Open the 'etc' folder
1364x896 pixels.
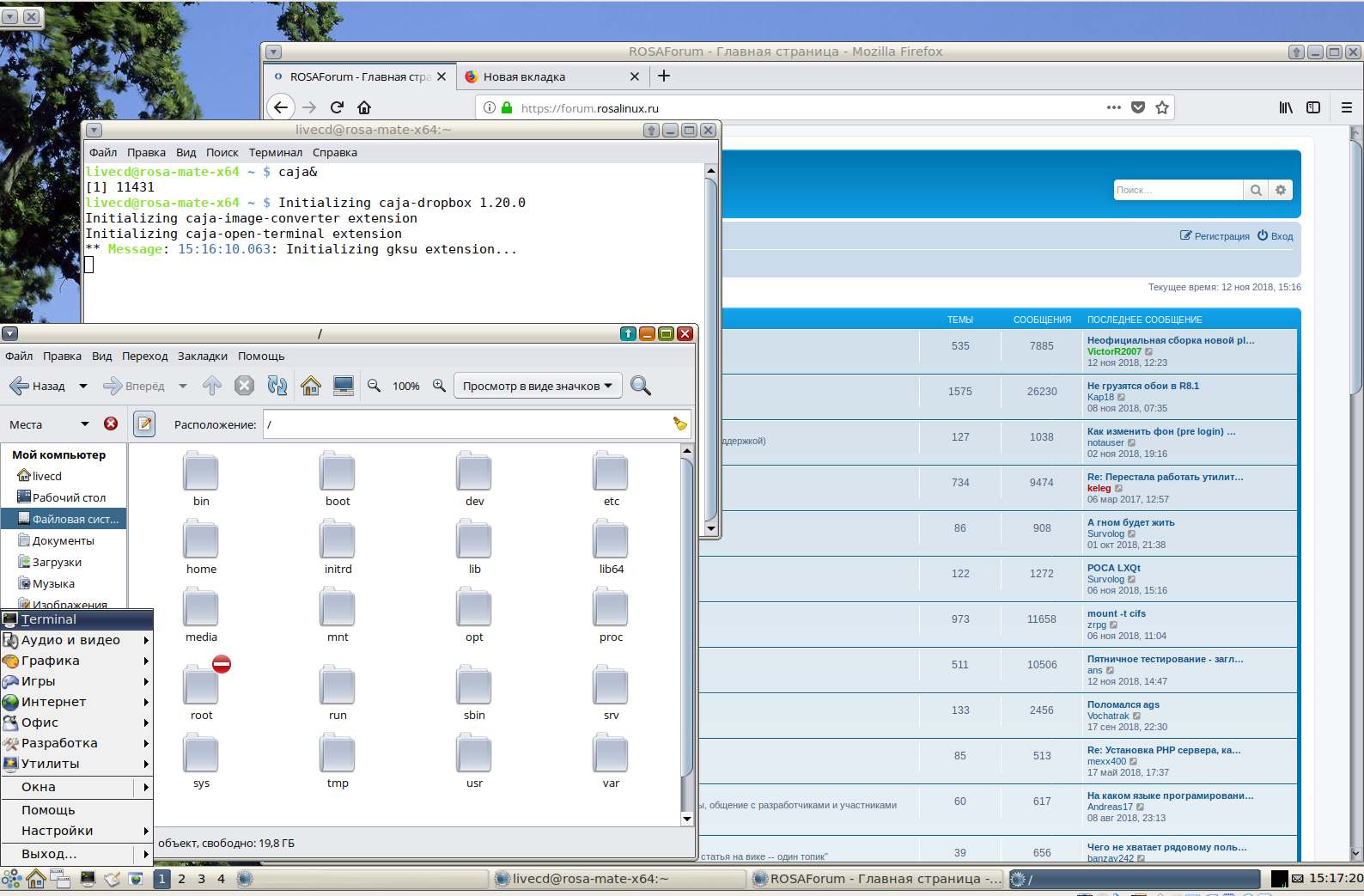pyautogui.click(x=611, y=478)
